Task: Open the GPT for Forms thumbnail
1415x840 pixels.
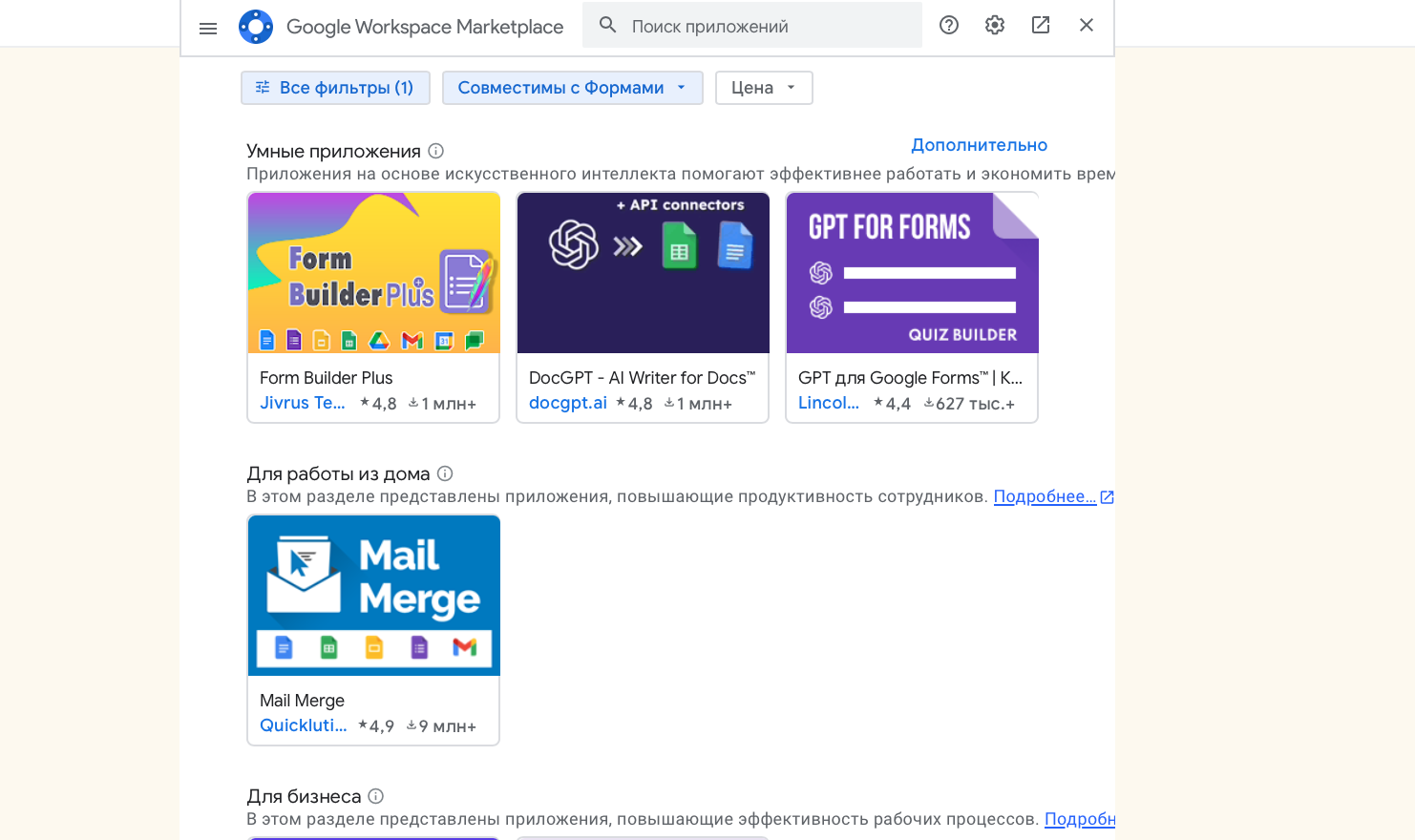Action: 912,273
